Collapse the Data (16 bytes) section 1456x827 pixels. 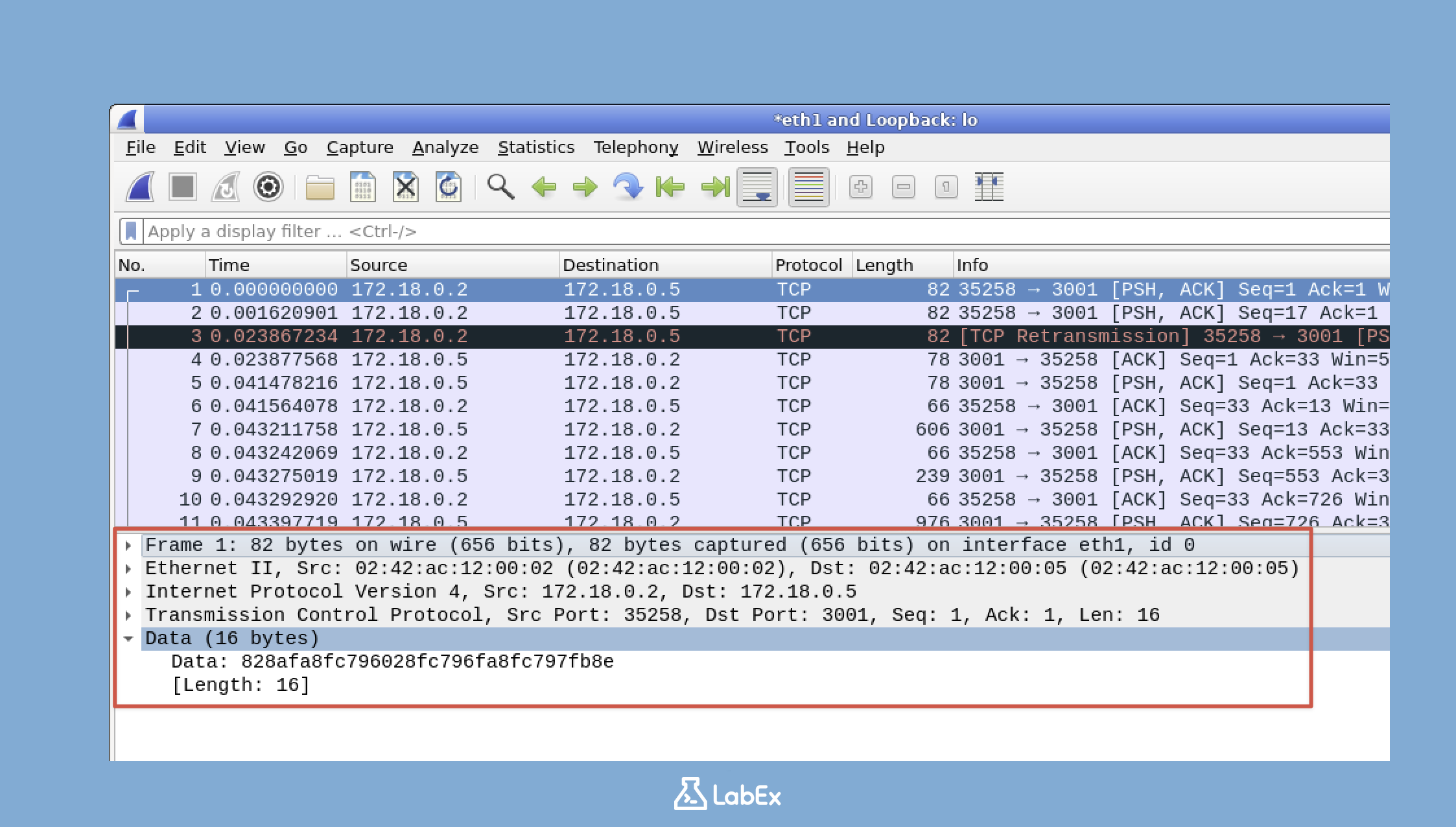[x=128, y=638]
